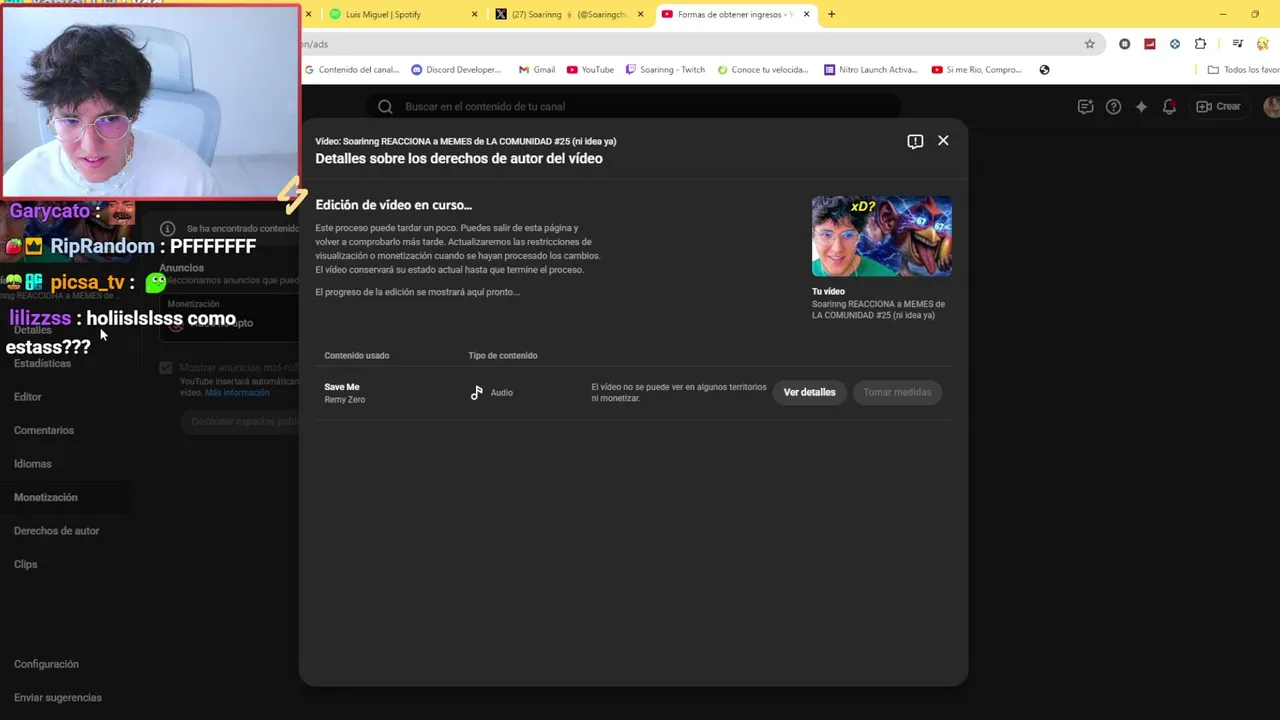Open the Comentarios sidebar item
Screen dimensions: 1280x720
click(44, 430)
